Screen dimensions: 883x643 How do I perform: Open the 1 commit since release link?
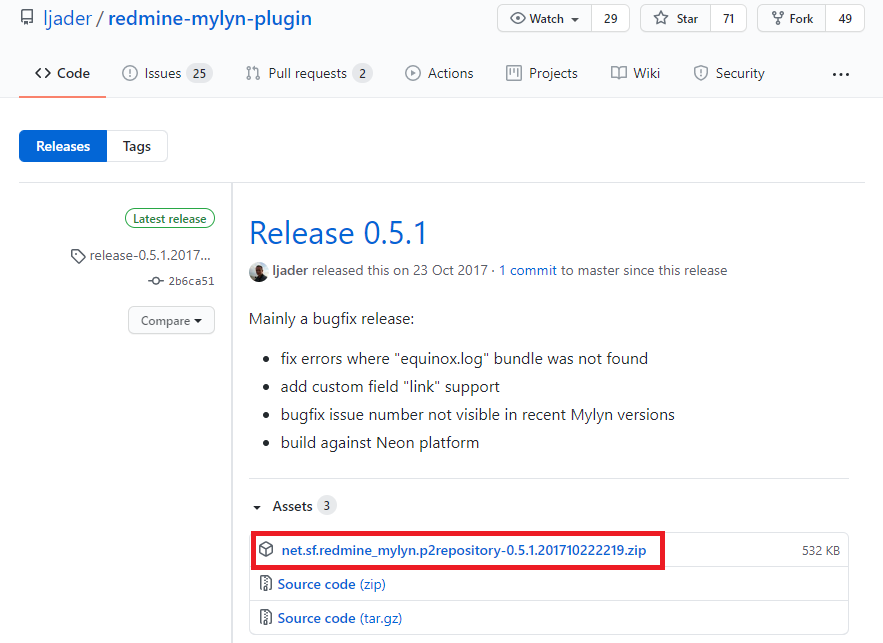528,271
